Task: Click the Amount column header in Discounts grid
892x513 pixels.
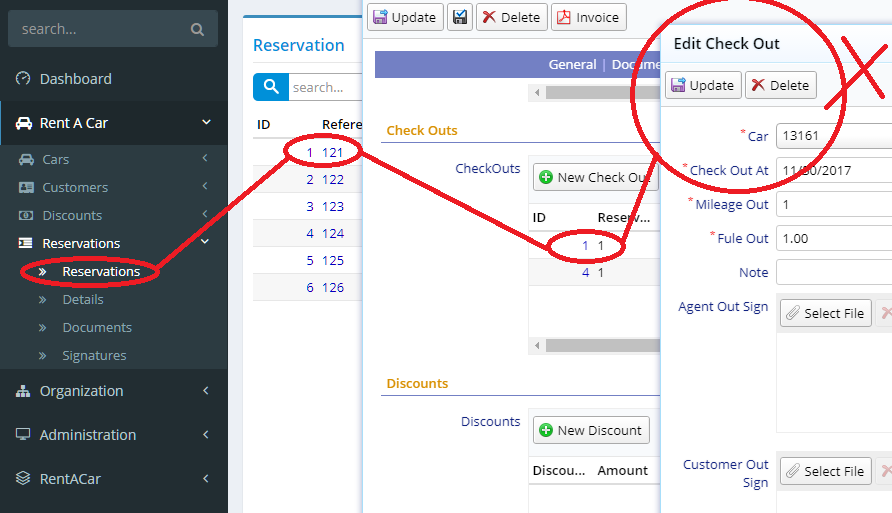Action: (622, 470)
